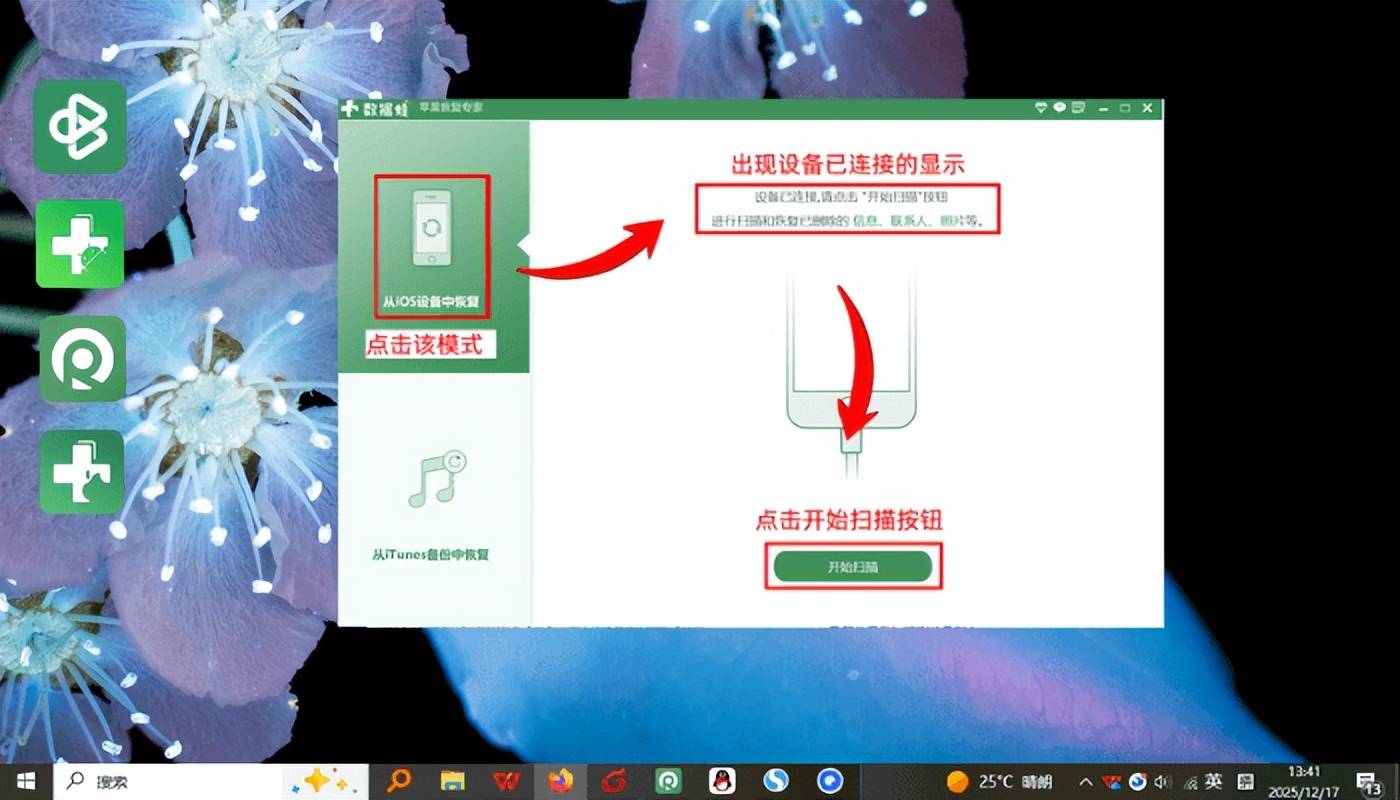The image size is (1400, 800).
Task: Click the IME mode icon beside 英
Action: point(1245,781)
